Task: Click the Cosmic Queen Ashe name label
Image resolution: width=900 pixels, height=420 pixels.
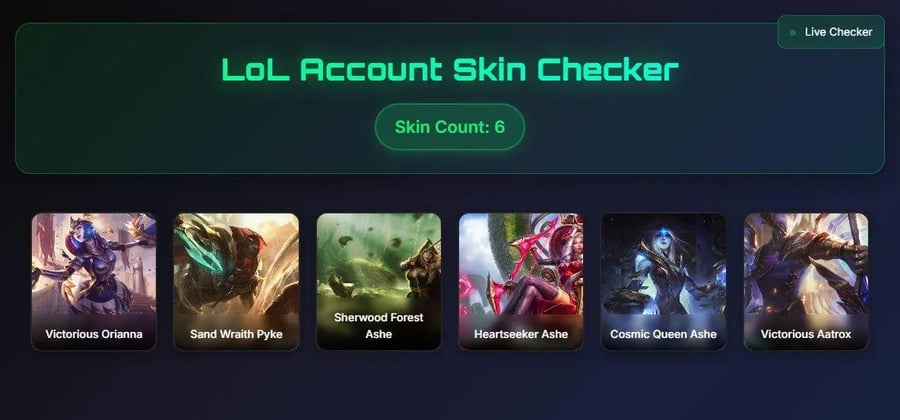Action: click(x=664, y=334)
